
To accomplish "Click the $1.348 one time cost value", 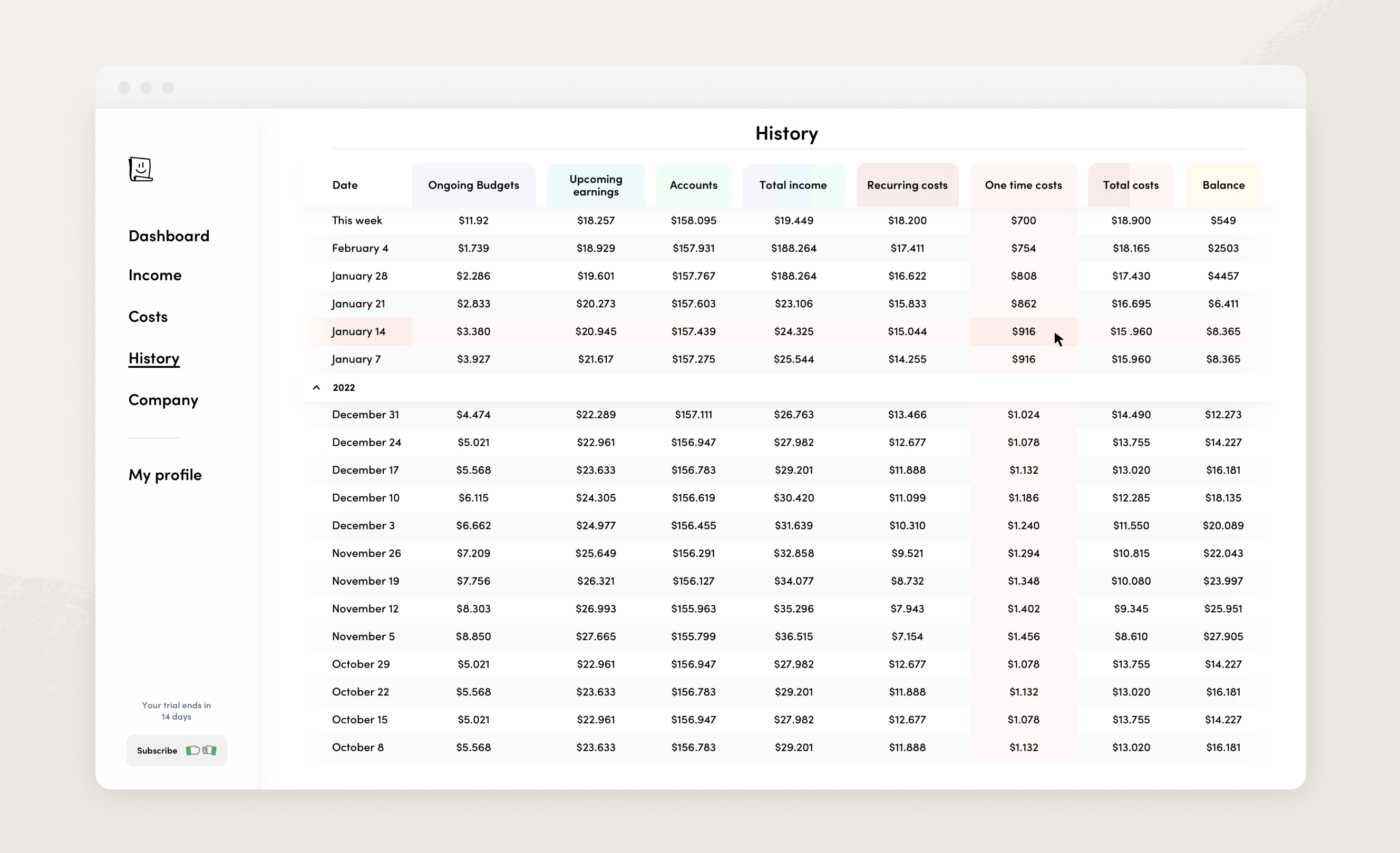I will (1023, 581).
